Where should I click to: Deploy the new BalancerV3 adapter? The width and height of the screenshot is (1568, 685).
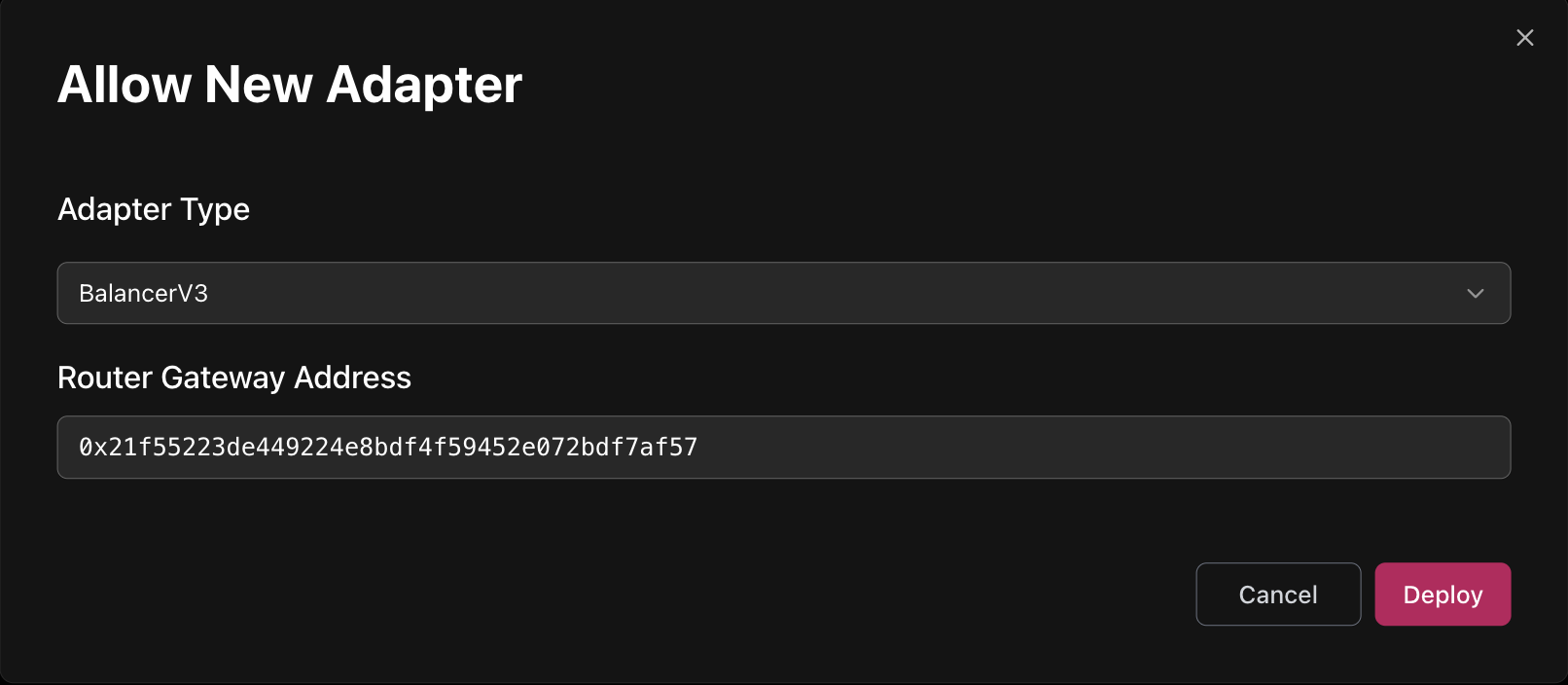(x=1442, y=595)
